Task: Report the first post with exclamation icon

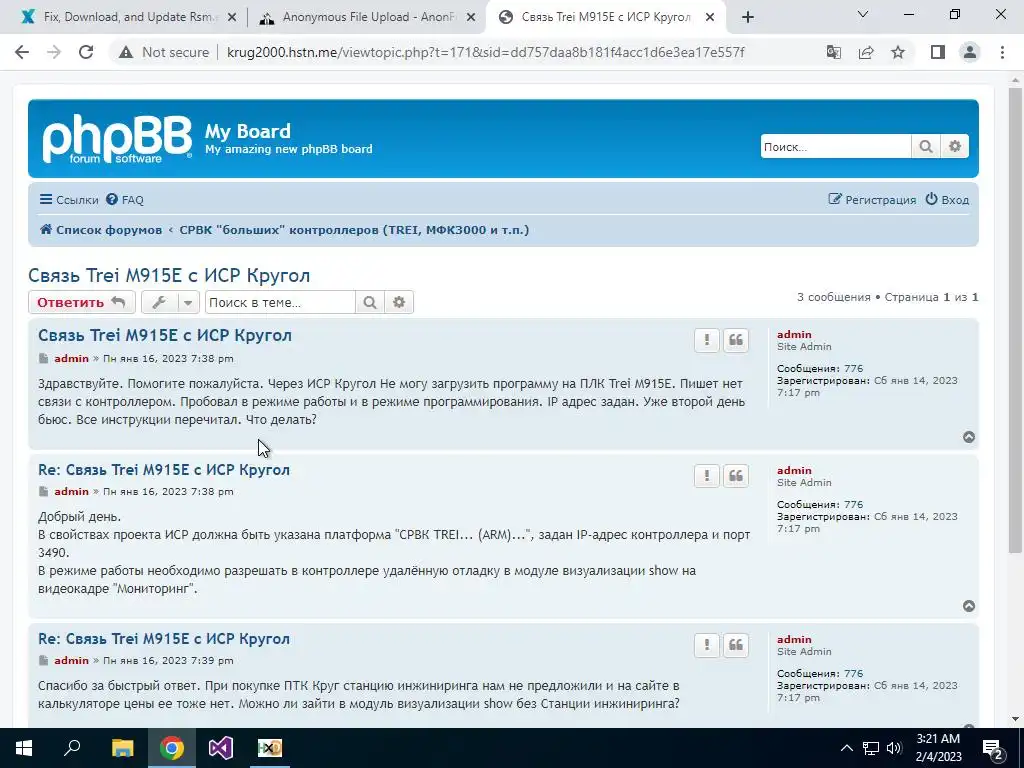Action: [x=707, y=340]
